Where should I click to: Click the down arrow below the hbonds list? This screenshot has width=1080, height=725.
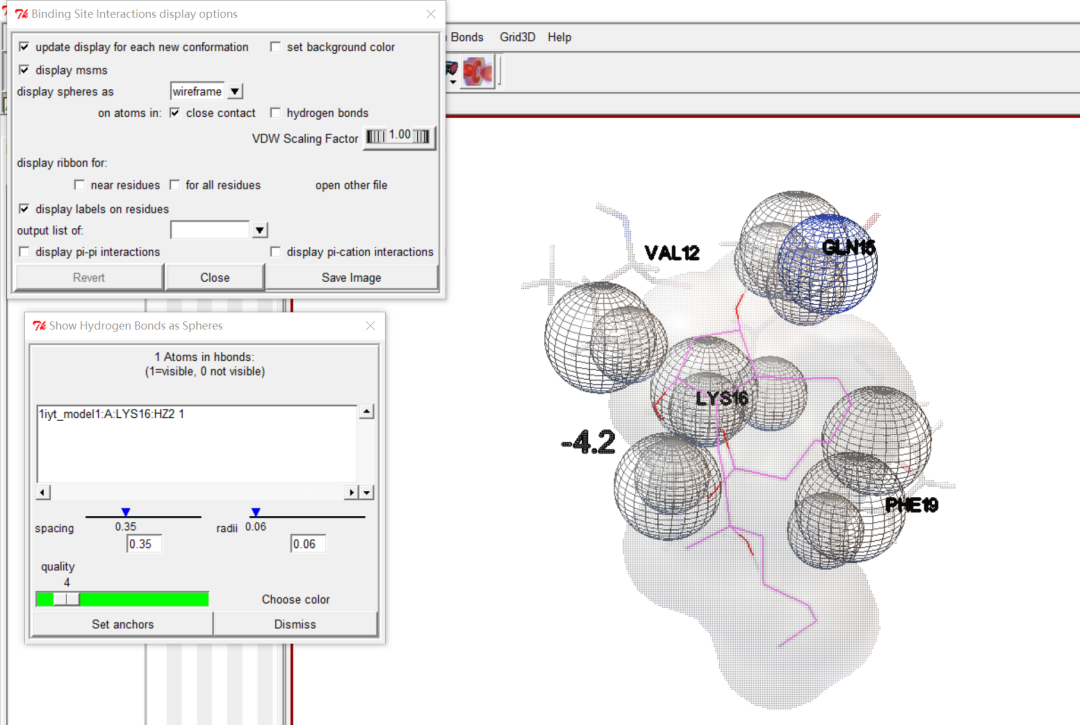366,492
